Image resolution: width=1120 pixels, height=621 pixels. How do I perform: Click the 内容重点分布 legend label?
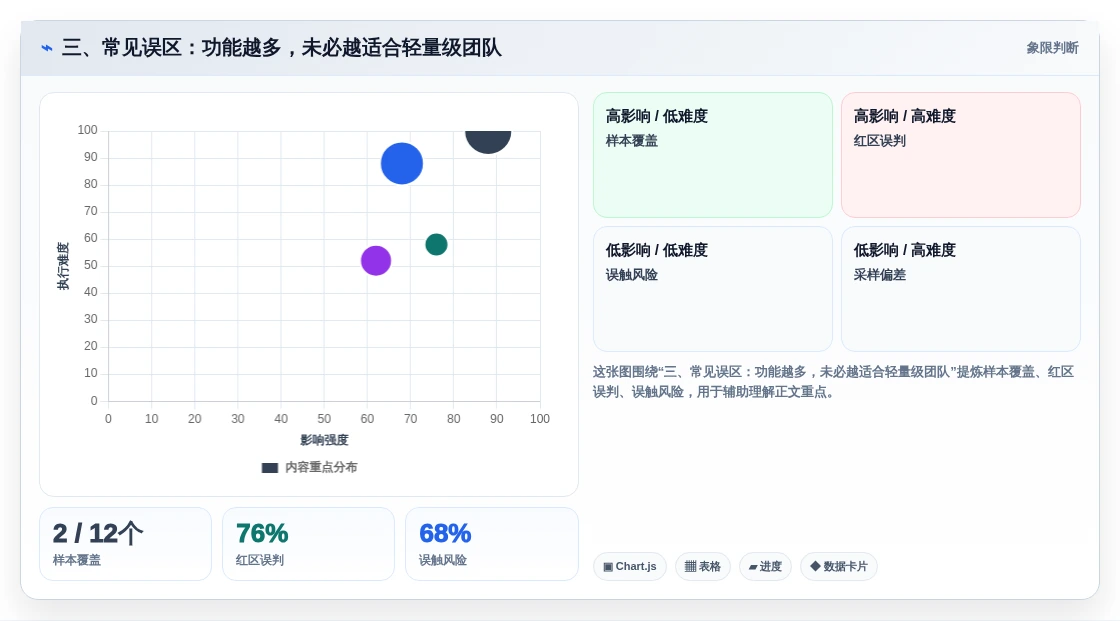321,467
